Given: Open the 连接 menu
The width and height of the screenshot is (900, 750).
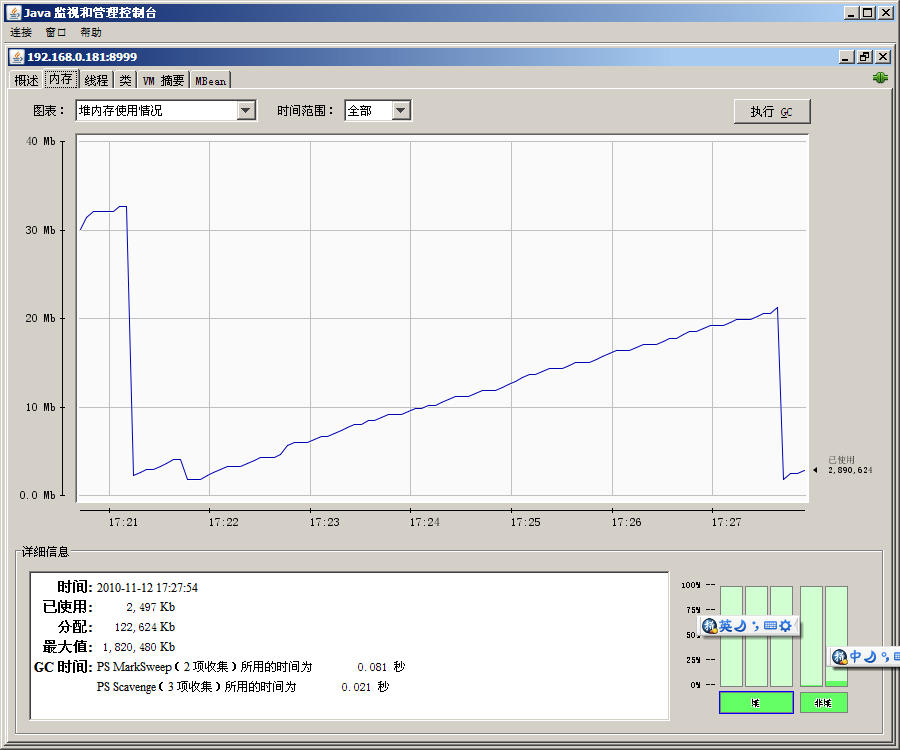Looking at the screenshot, I should pos(21,33).
